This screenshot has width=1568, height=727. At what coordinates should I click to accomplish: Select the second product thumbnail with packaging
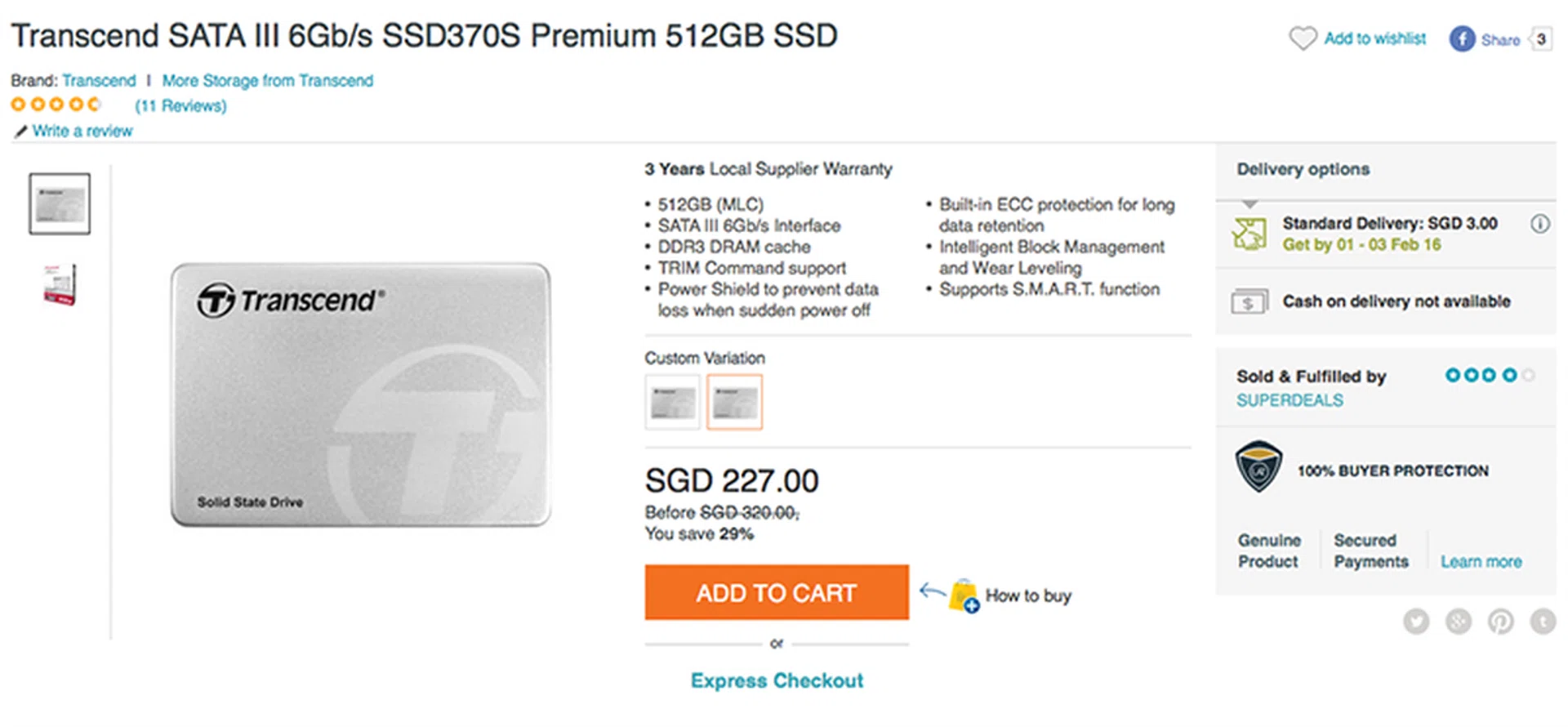(60, 284)
